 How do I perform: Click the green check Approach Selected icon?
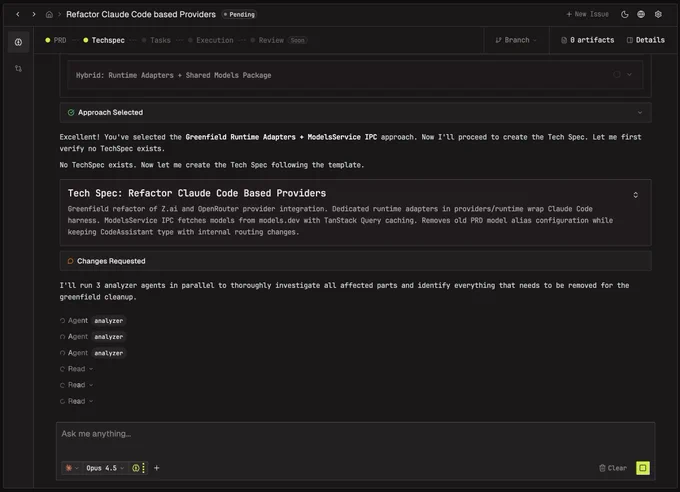coord(71,113)
